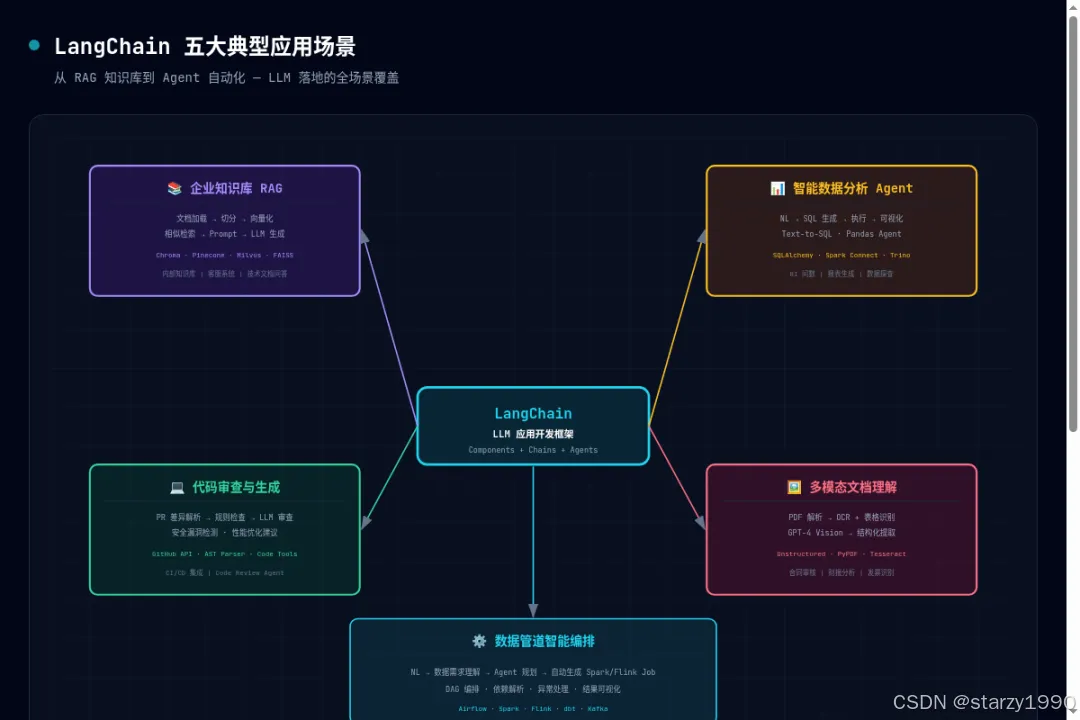
Task: Click the 文档加载 → 切分 → 向量化 line
Action: coord(225,218)
